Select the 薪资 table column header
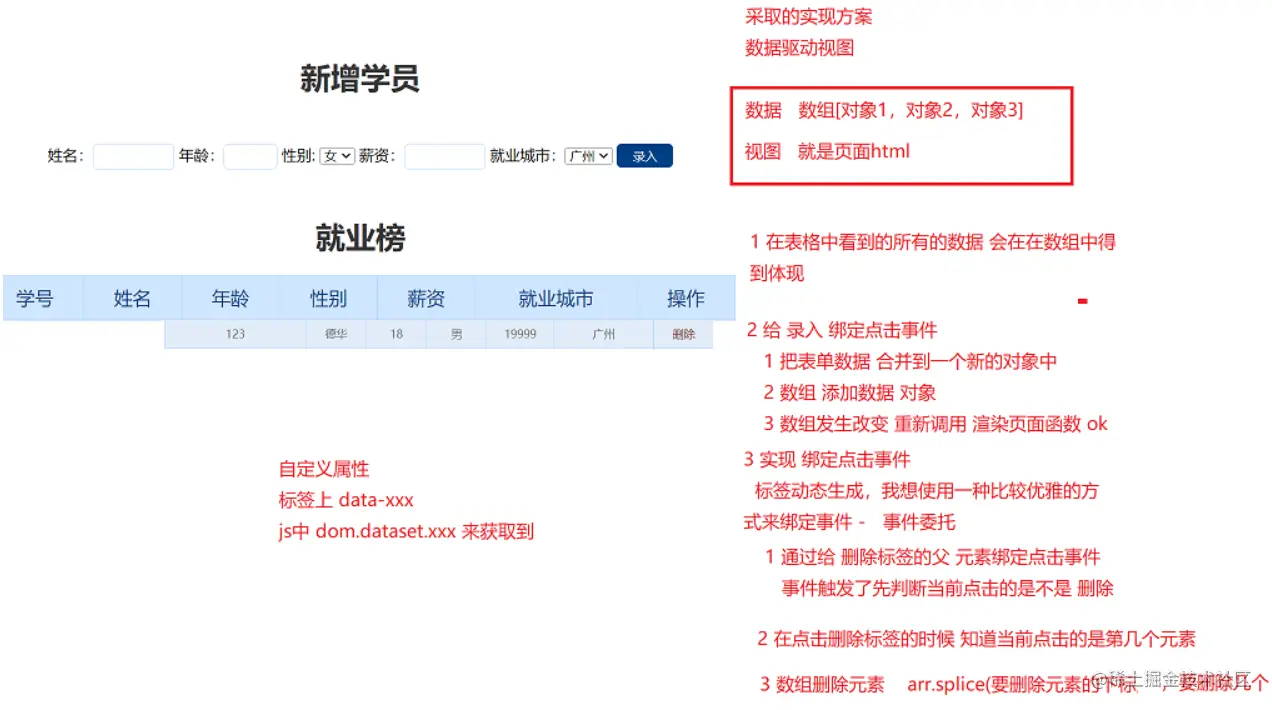The height and width of the screenshot is (710, 1272). coord(426,298)
